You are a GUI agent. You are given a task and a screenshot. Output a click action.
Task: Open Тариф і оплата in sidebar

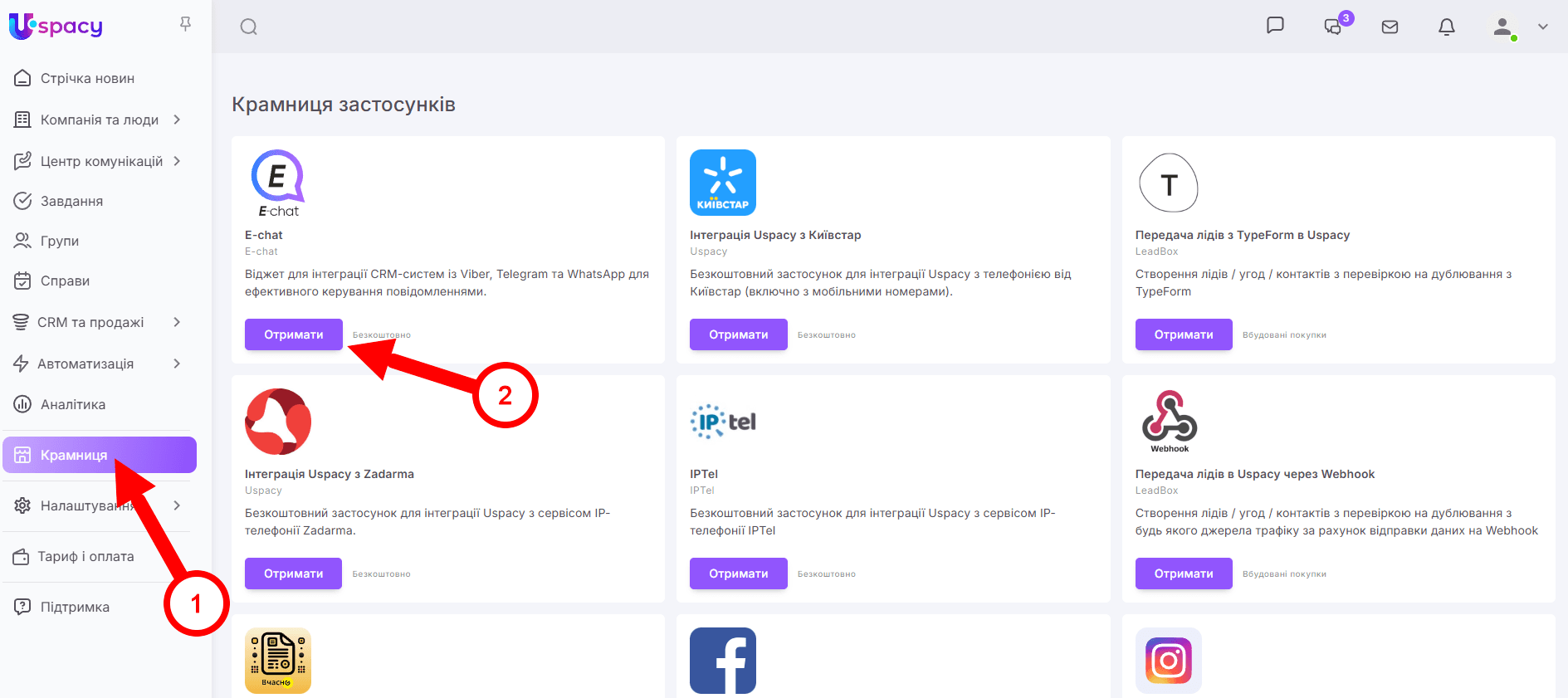click(85, 556)
